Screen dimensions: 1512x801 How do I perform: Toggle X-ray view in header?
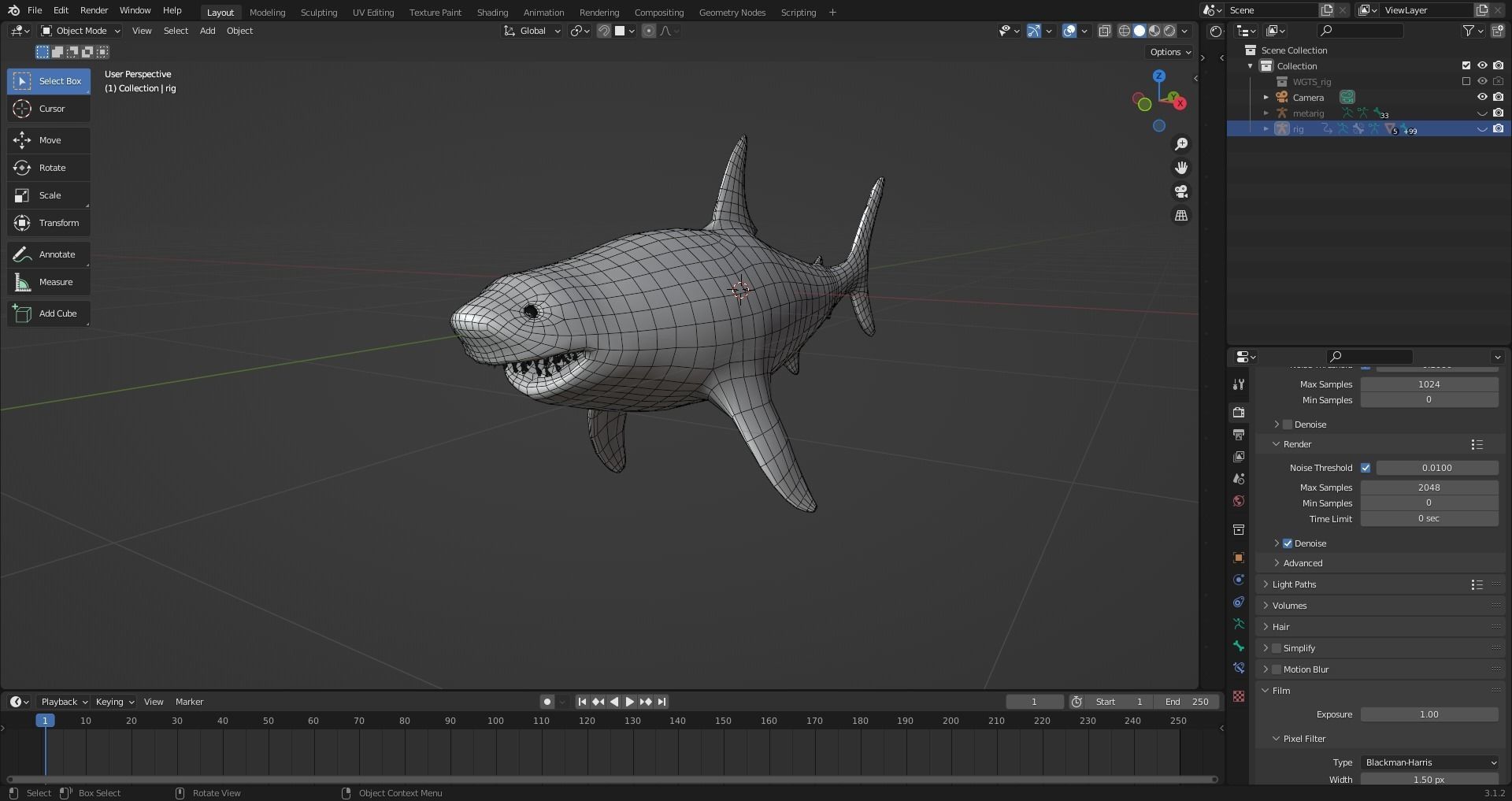1105,31
